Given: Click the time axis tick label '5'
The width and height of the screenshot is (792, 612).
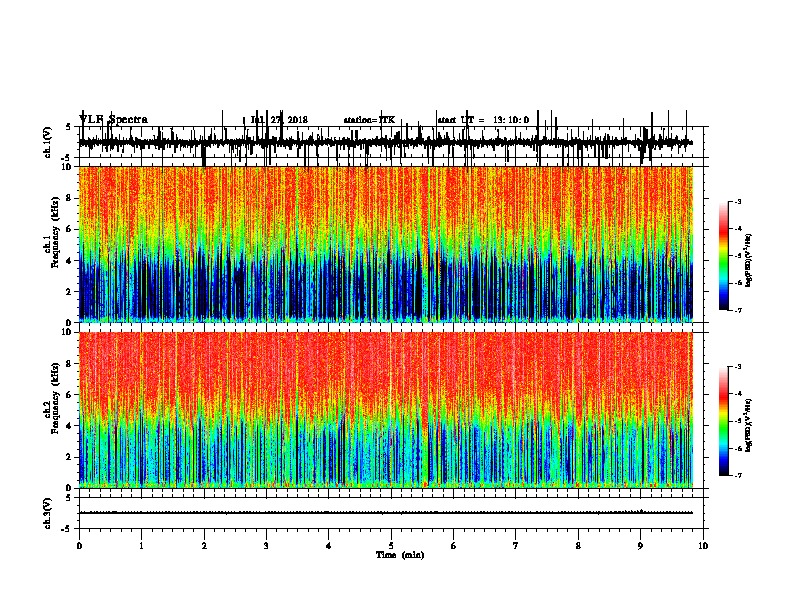Looking at the screenshot, I should pos(391,546).
